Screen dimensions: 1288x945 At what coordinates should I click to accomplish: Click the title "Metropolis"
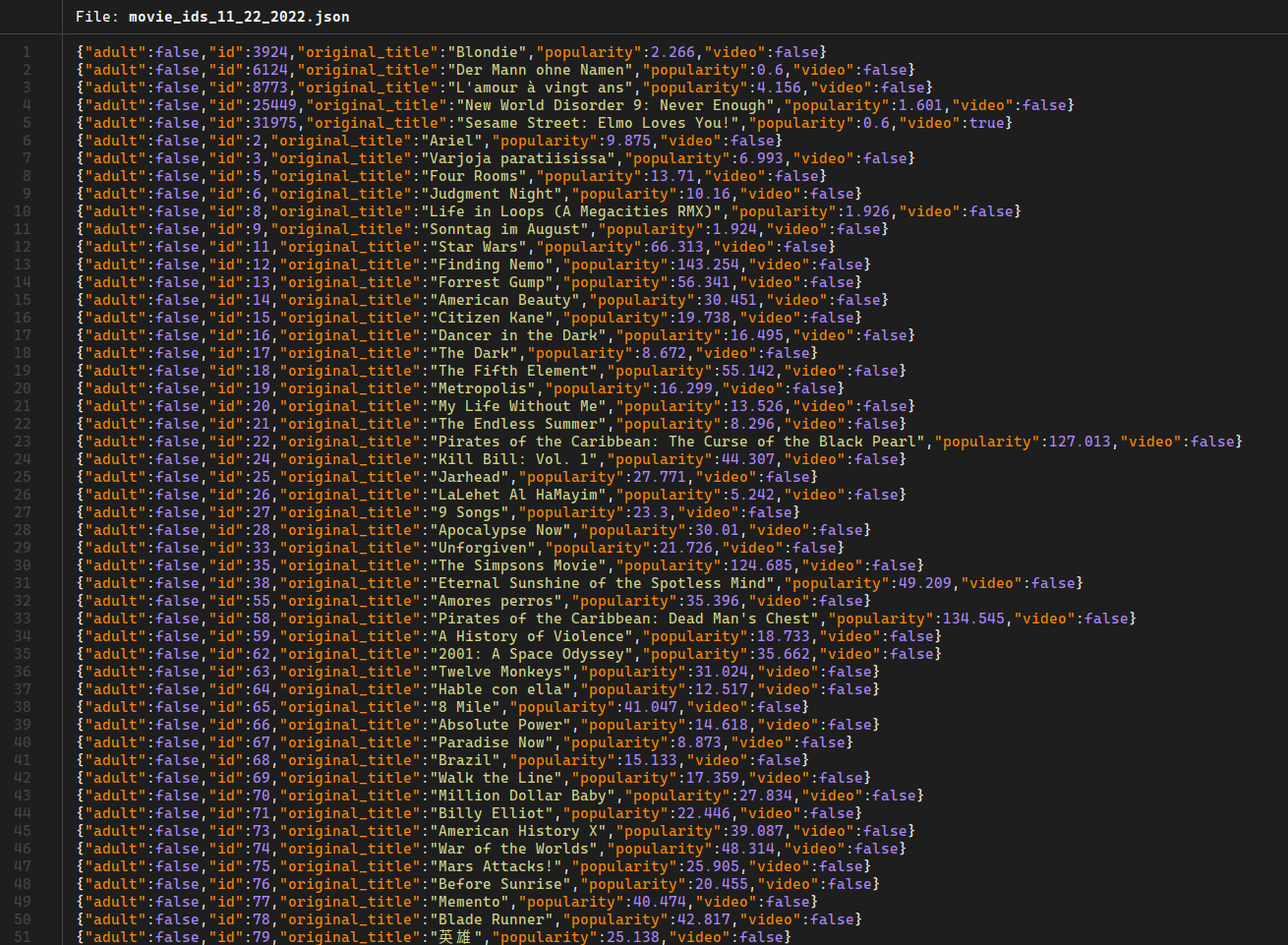click(x=483, y=388)
